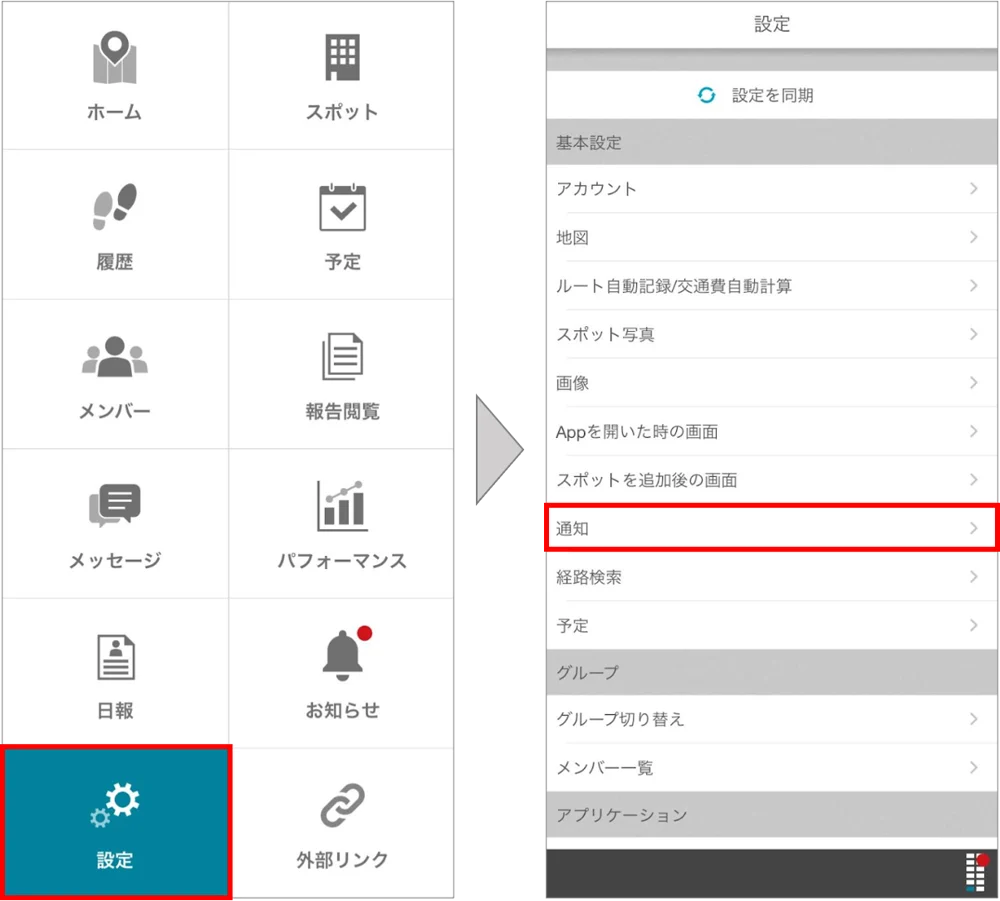This screenshot has width=1000, height=901.
Task: Open the ホーム map pin icon
Action: pos(115,57)
